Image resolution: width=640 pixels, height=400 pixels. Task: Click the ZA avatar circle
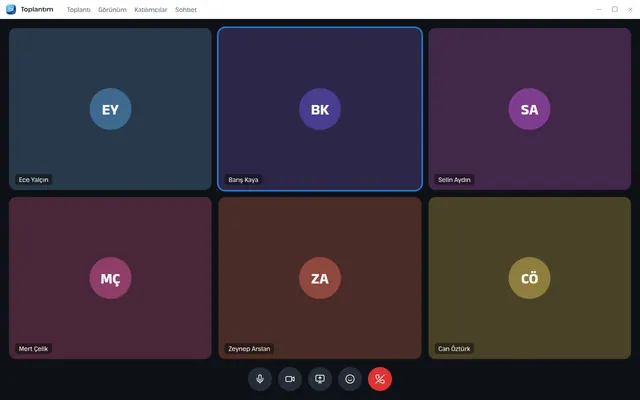[x=320, y=278]
